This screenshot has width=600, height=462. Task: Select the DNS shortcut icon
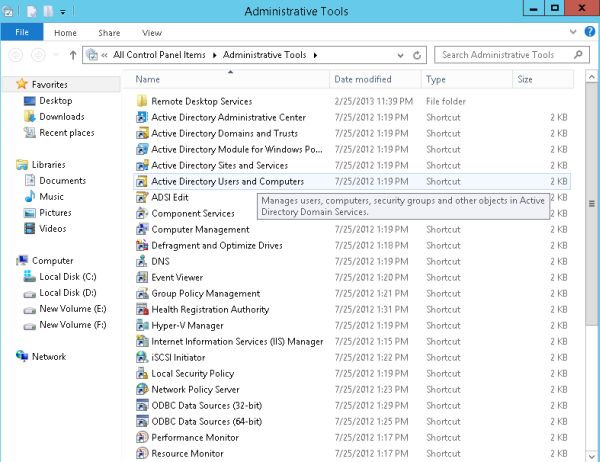[x=142, y=262]
